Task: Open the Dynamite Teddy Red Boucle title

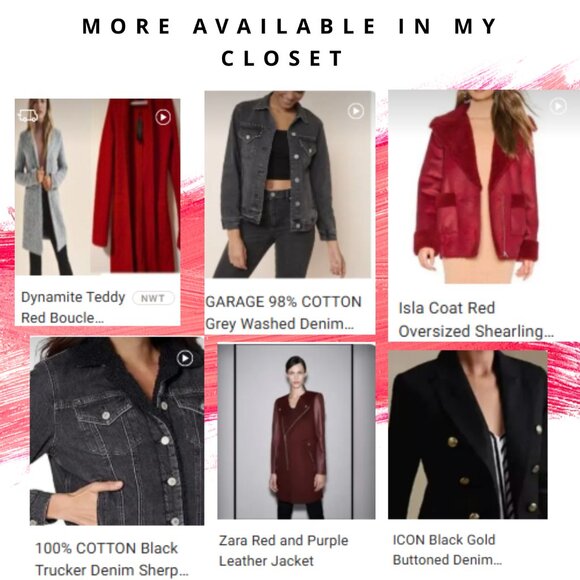Action: (x=73, y=307)
